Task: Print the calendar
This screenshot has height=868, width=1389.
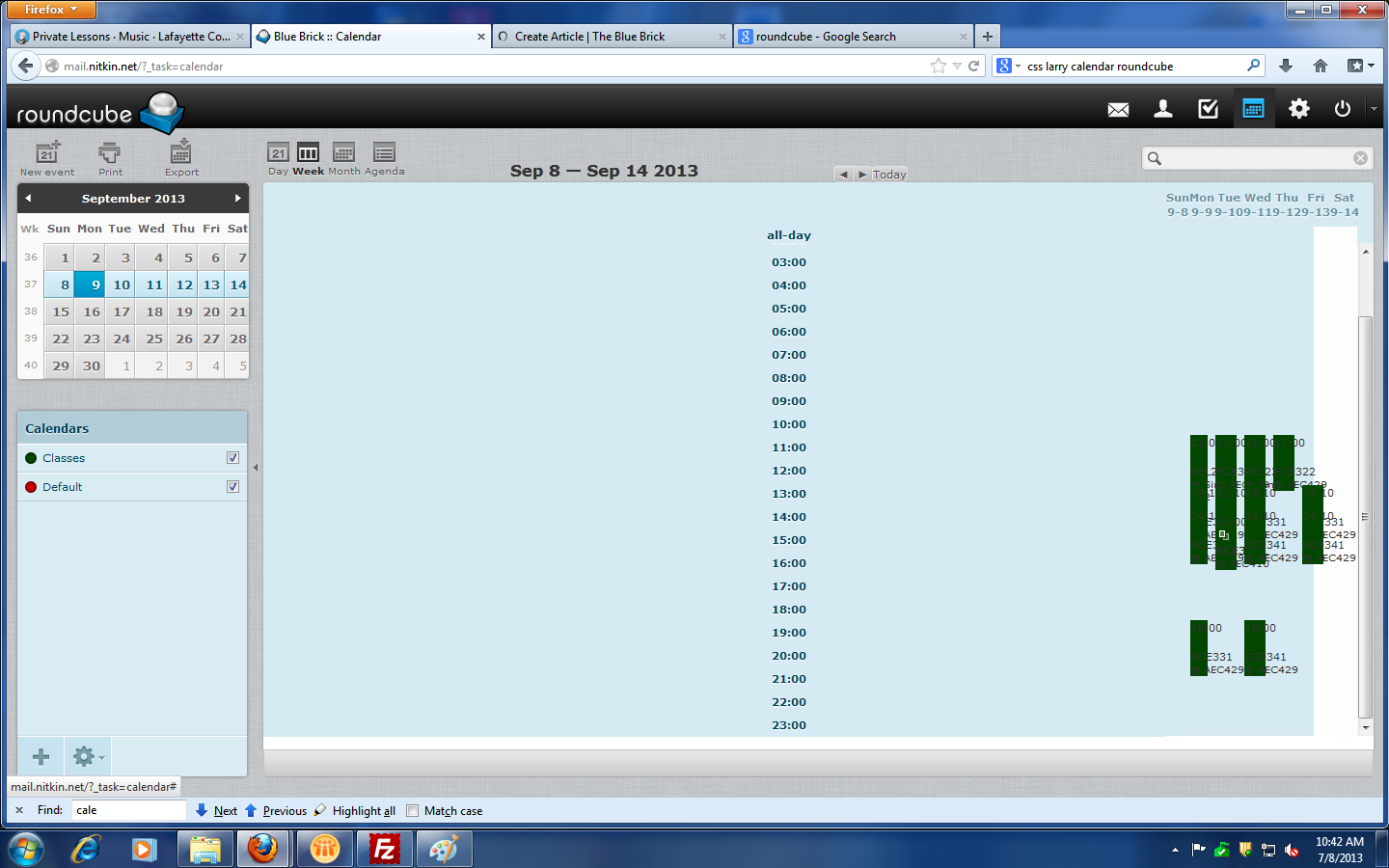Action: (x=110, y=158)
